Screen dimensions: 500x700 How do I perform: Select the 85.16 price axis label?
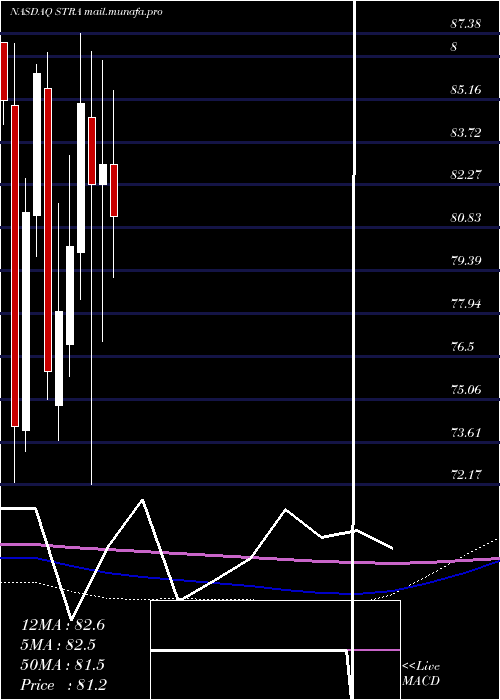(x=466, y=90)
